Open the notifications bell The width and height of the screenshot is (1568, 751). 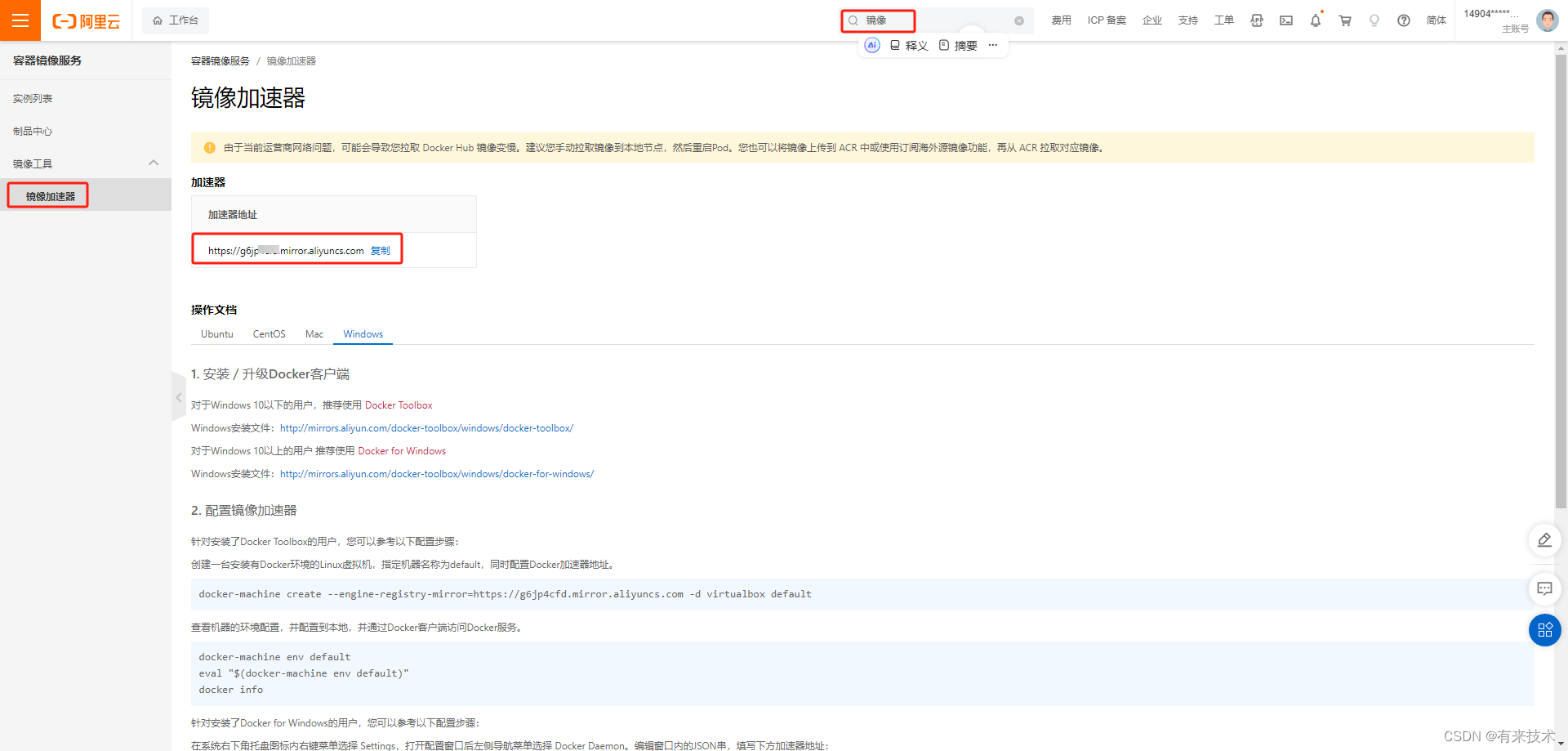click(1316, 20)
